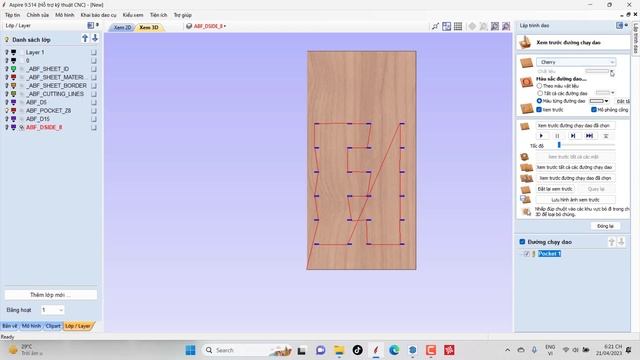
Task: Toggle the Đường chạy dao checkbox
Action: tap(522, 242)
